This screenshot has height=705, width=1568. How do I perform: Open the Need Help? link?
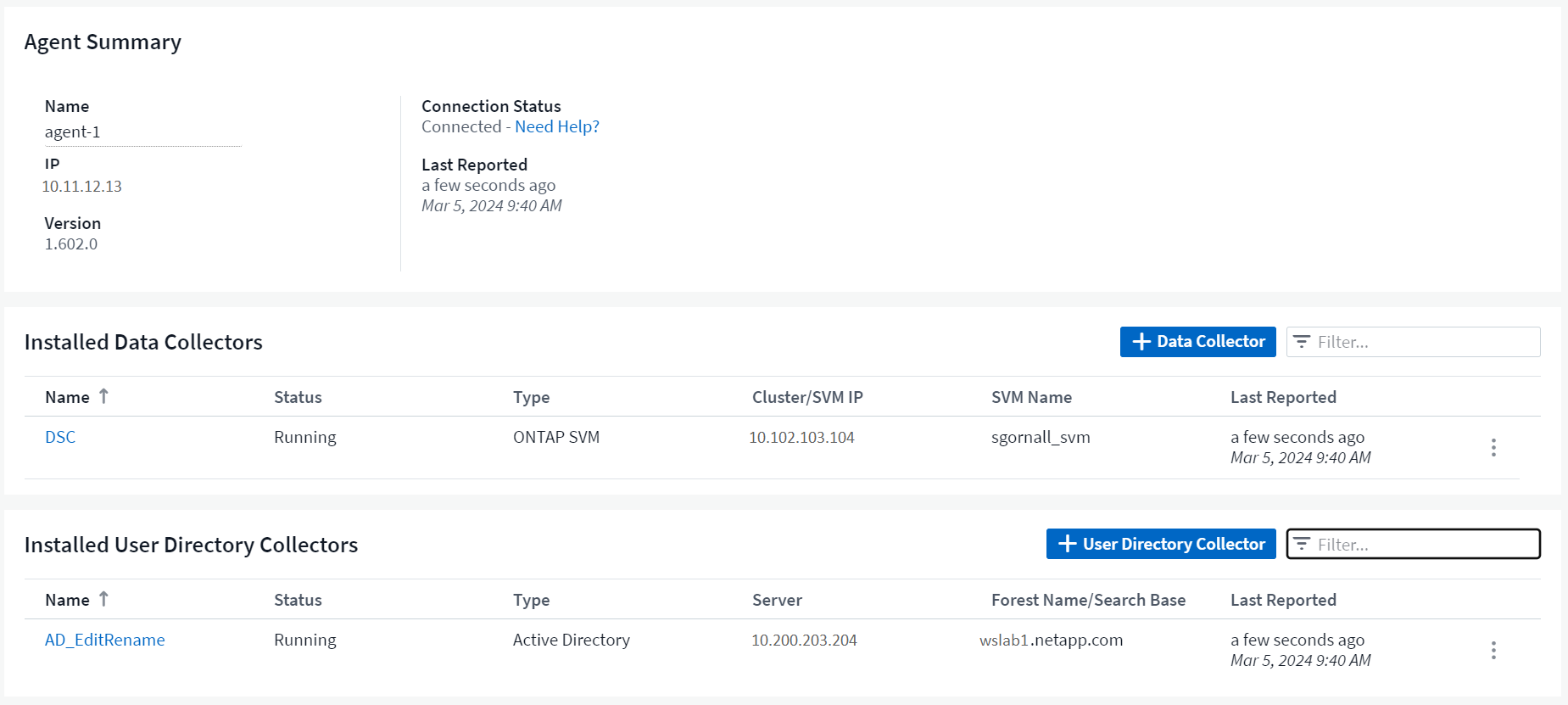[x=556, y=126]
